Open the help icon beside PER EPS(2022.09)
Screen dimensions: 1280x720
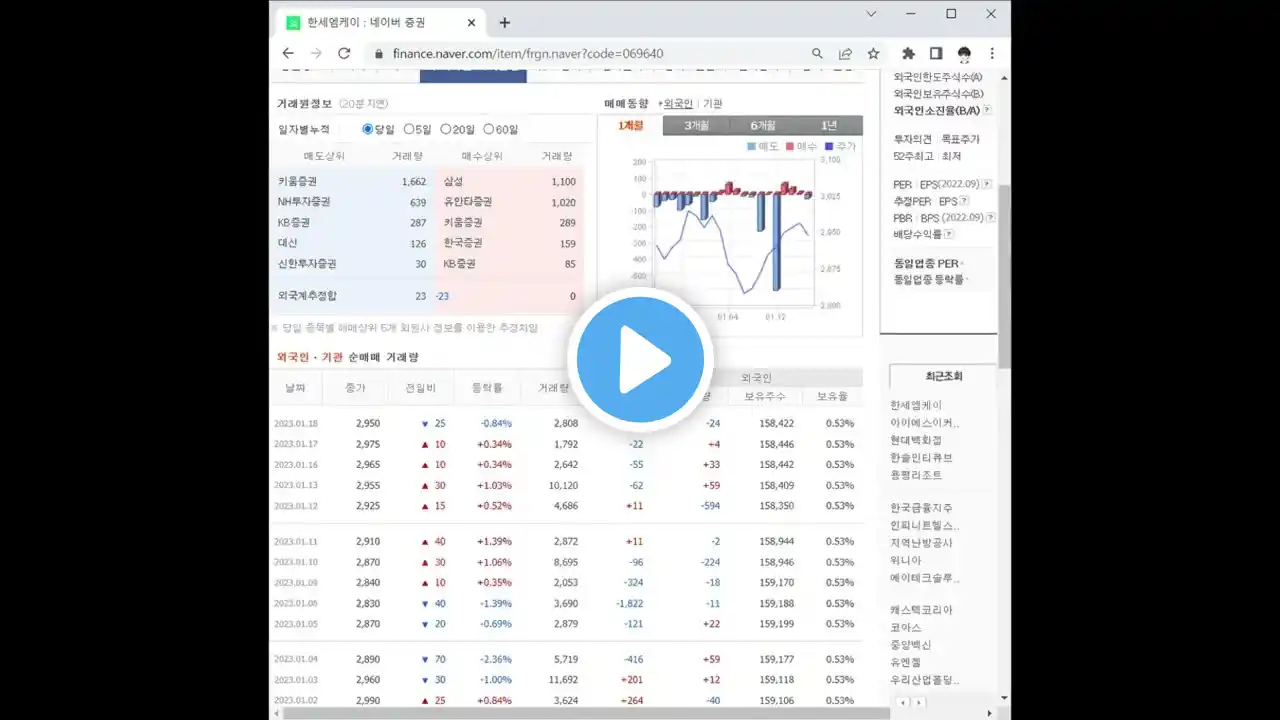tap(987, 184)
